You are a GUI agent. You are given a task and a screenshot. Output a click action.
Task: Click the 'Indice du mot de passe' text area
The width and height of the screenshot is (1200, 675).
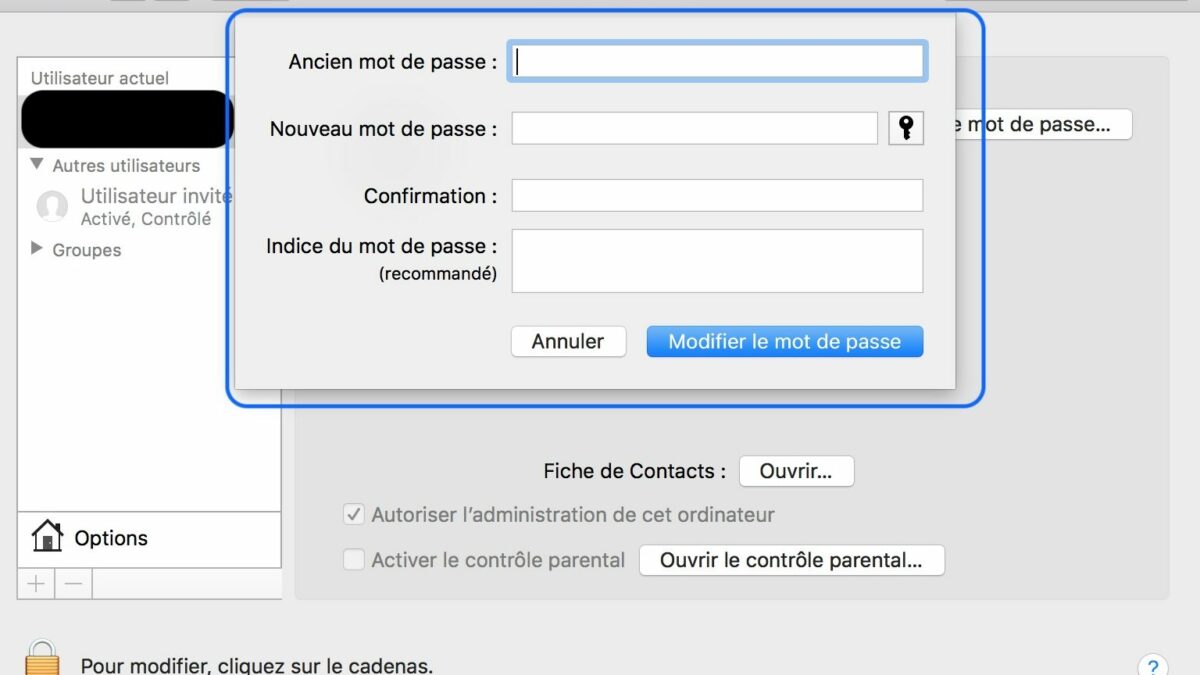click(717, 261)
